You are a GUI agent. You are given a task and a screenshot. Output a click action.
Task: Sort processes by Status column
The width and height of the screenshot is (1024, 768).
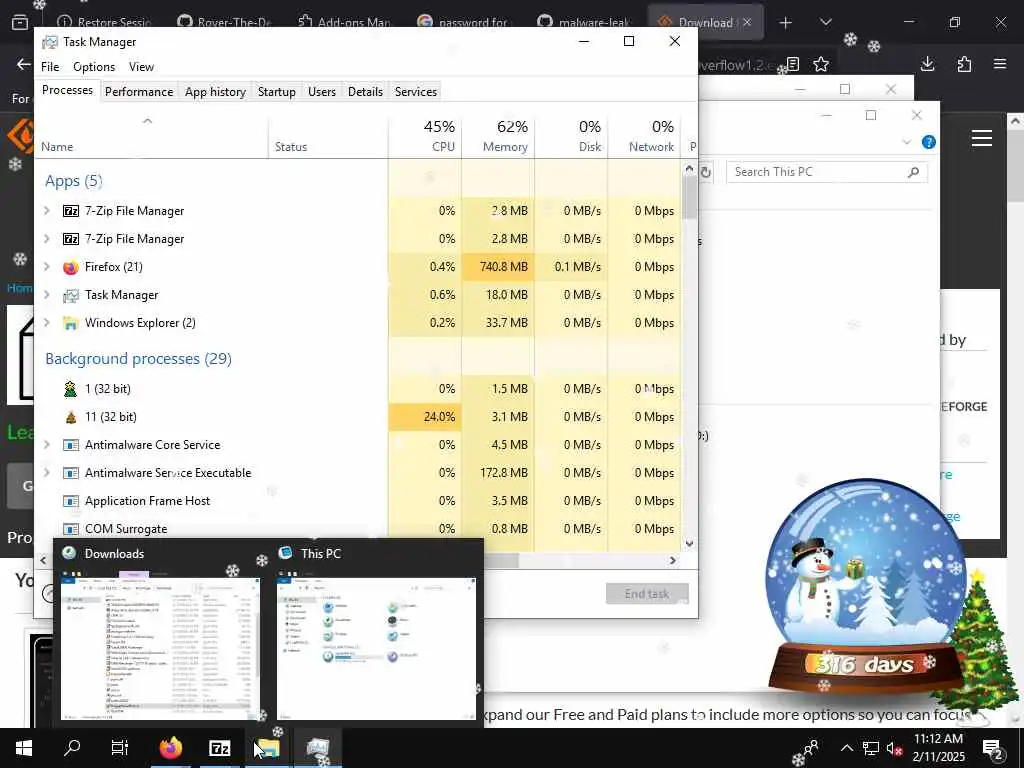(x=328, y=136)
